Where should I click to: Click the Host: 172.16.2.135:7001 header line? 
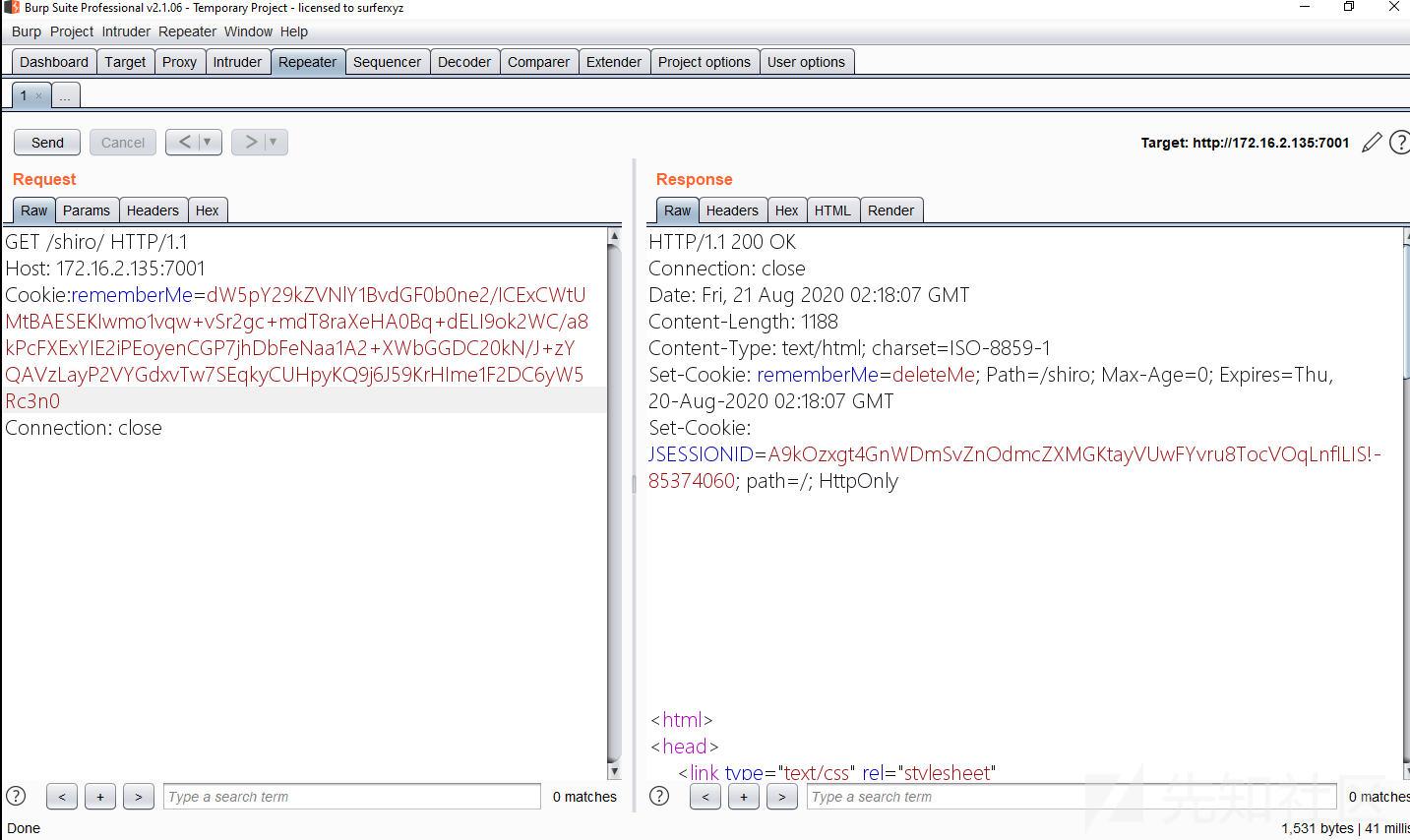pos(105,269)
